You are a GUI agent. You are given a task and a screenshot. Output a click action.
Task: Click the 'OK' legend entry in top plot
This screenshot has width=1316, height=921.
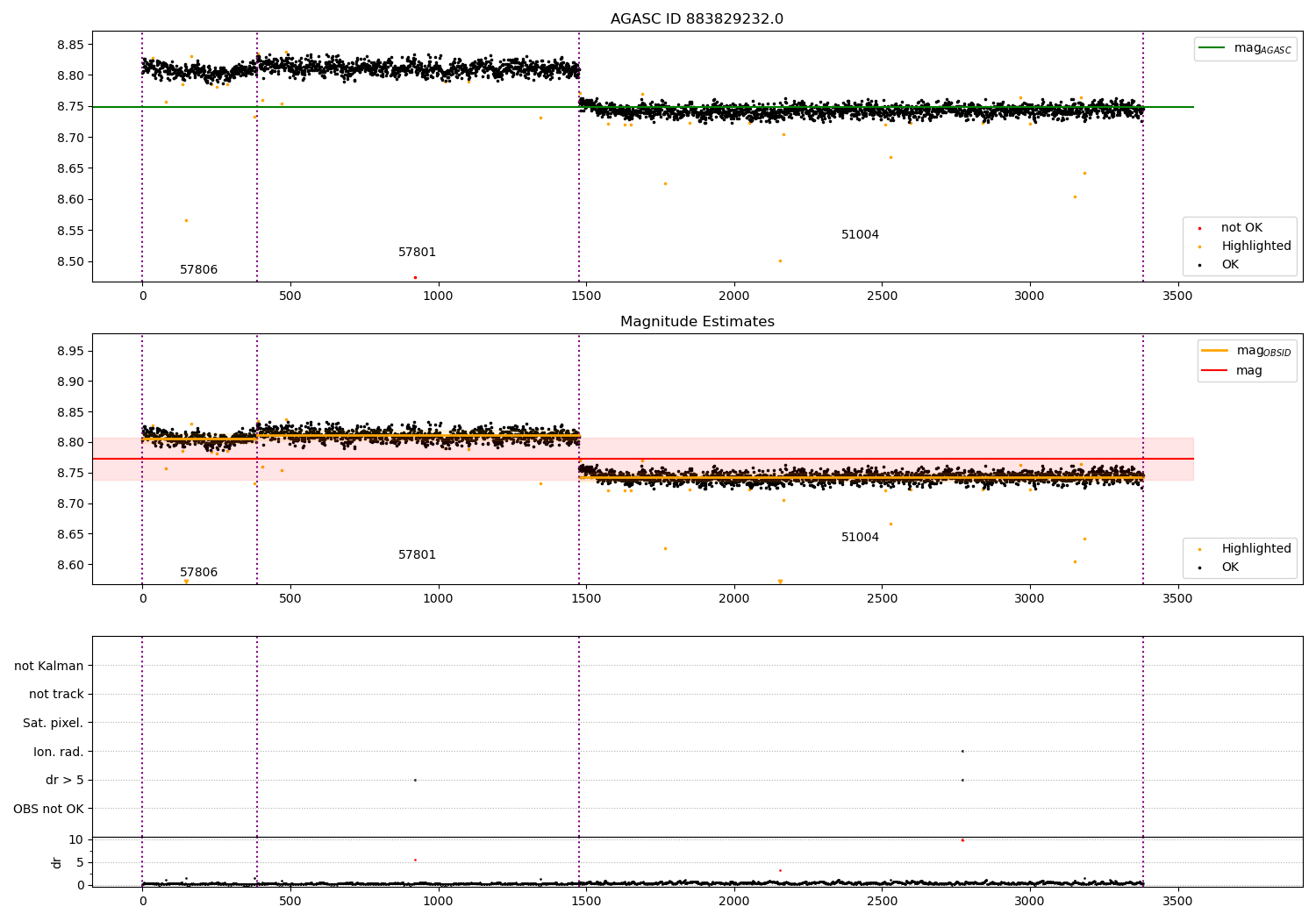(1219, 265)
